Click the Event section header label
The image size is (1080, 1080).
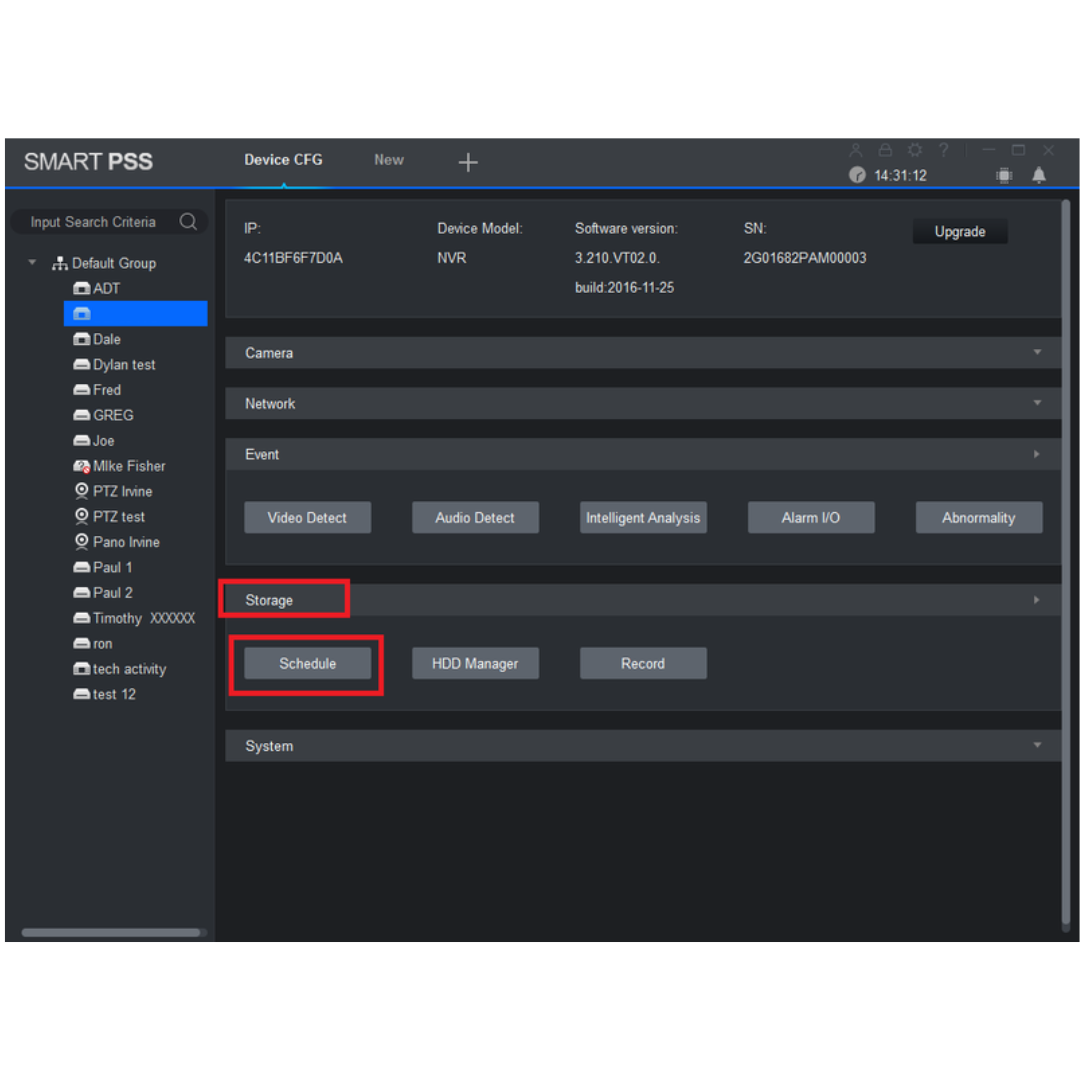pos(262,455)
